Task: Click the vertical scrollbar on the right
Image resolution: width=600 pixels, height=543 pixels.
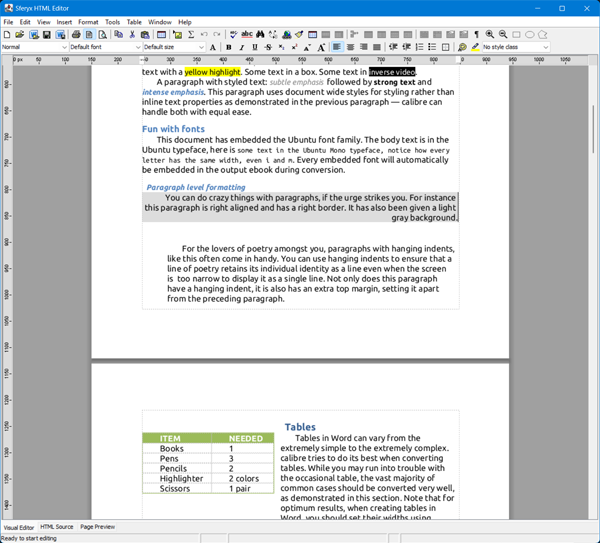Action: point(594,300)
